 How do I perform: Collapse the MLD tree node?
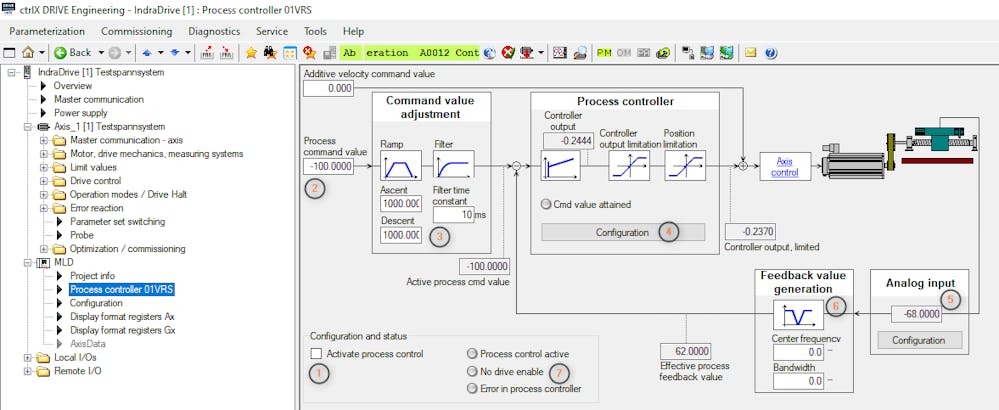coord(28,262)
